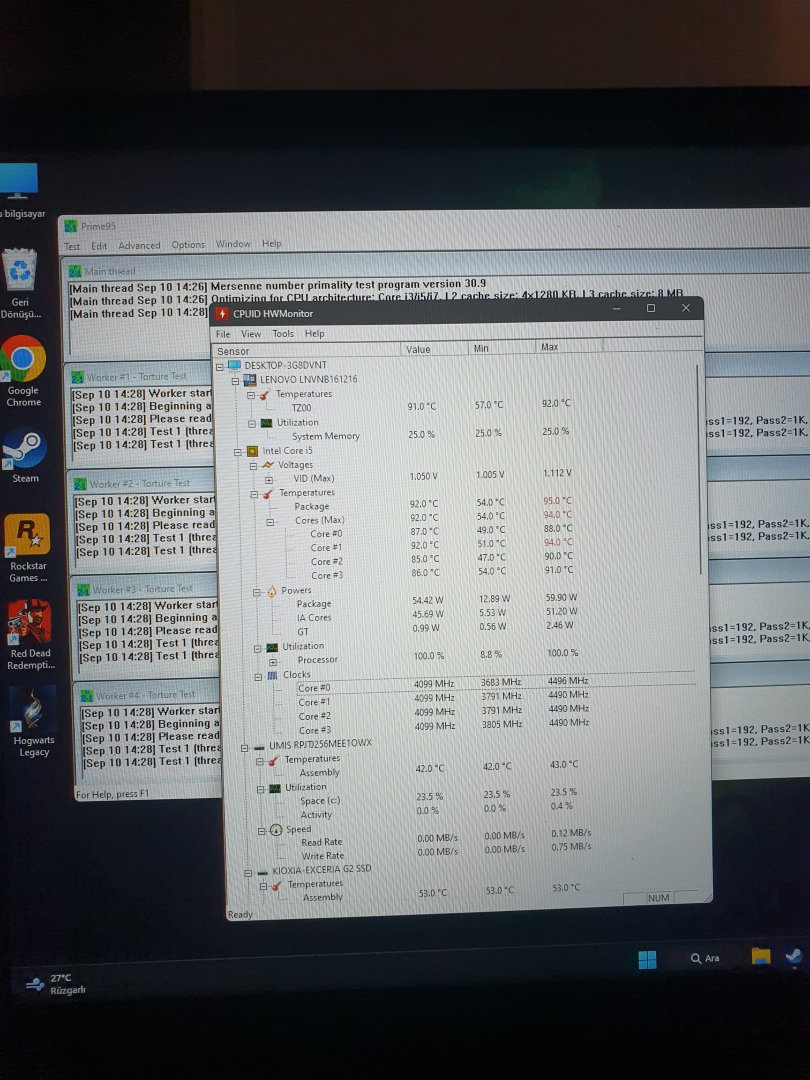Collapse the Clocks section

258,676
